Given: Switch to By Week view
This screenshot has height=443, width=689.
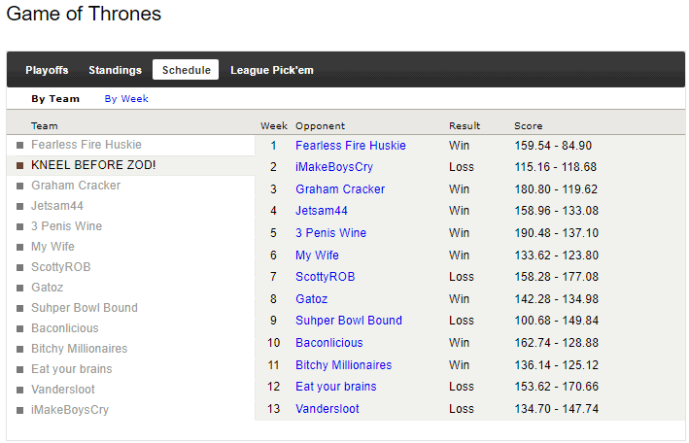Looking at the screenshot, I should 126,99.
